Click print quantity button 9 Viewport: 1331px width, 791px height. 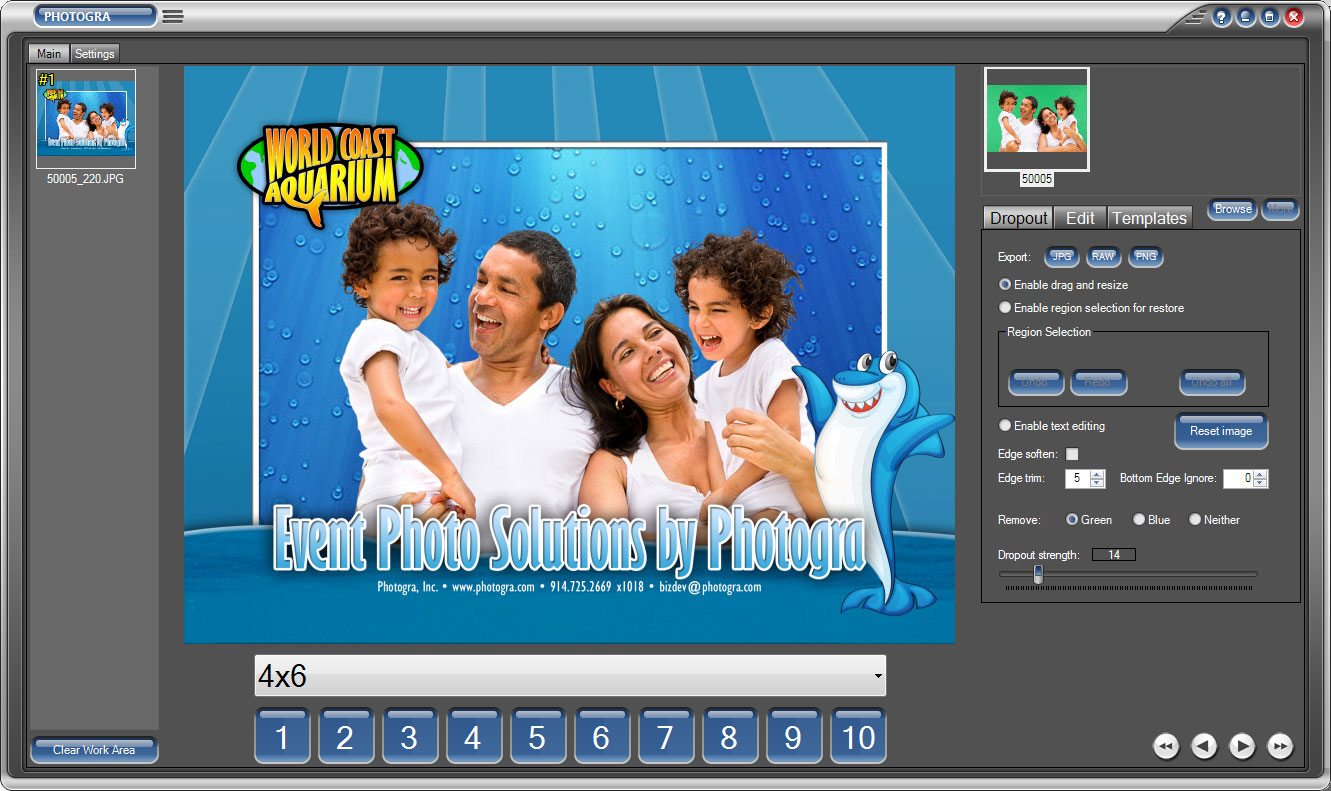click(794, 737)
